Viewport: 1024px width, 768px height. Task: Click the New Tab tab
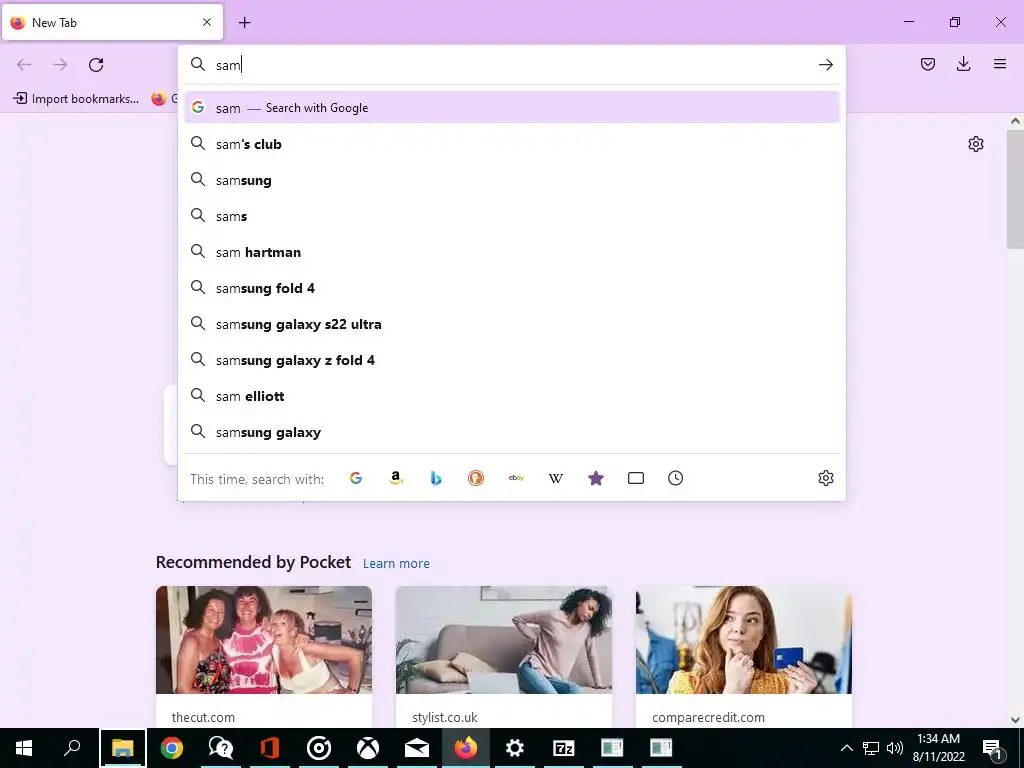(x=112, y=22)
